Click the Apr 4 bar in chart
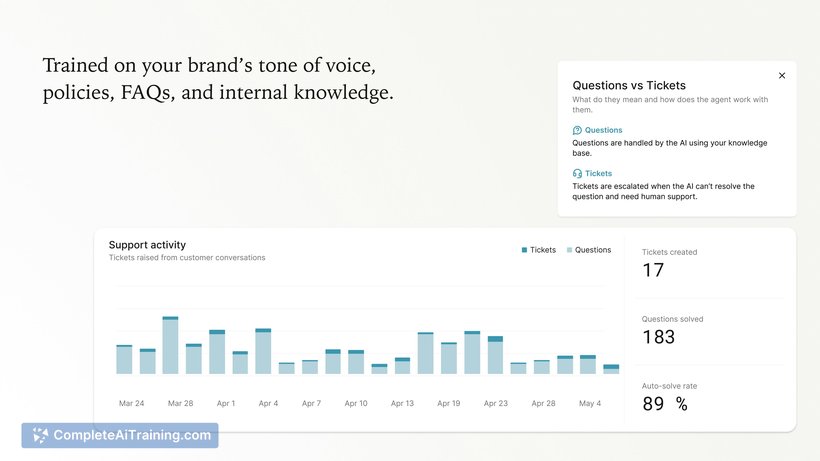Image resolution: width=820 pixels, height=461 pixels. [x=263, y=352]
